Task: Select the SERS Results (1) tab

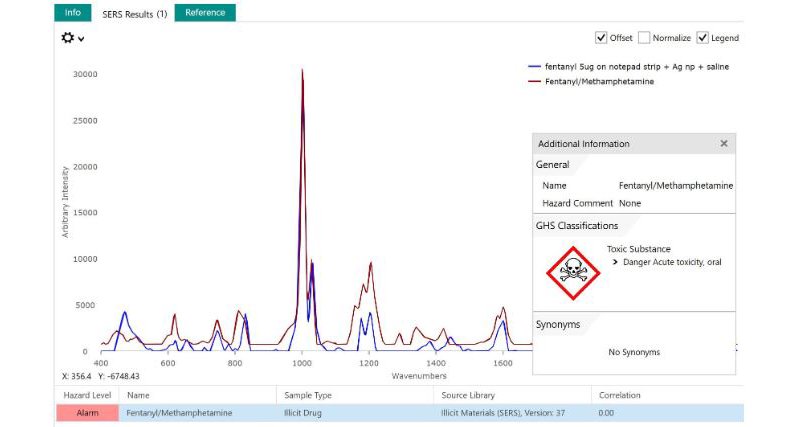Action: [x=135, y=14]
